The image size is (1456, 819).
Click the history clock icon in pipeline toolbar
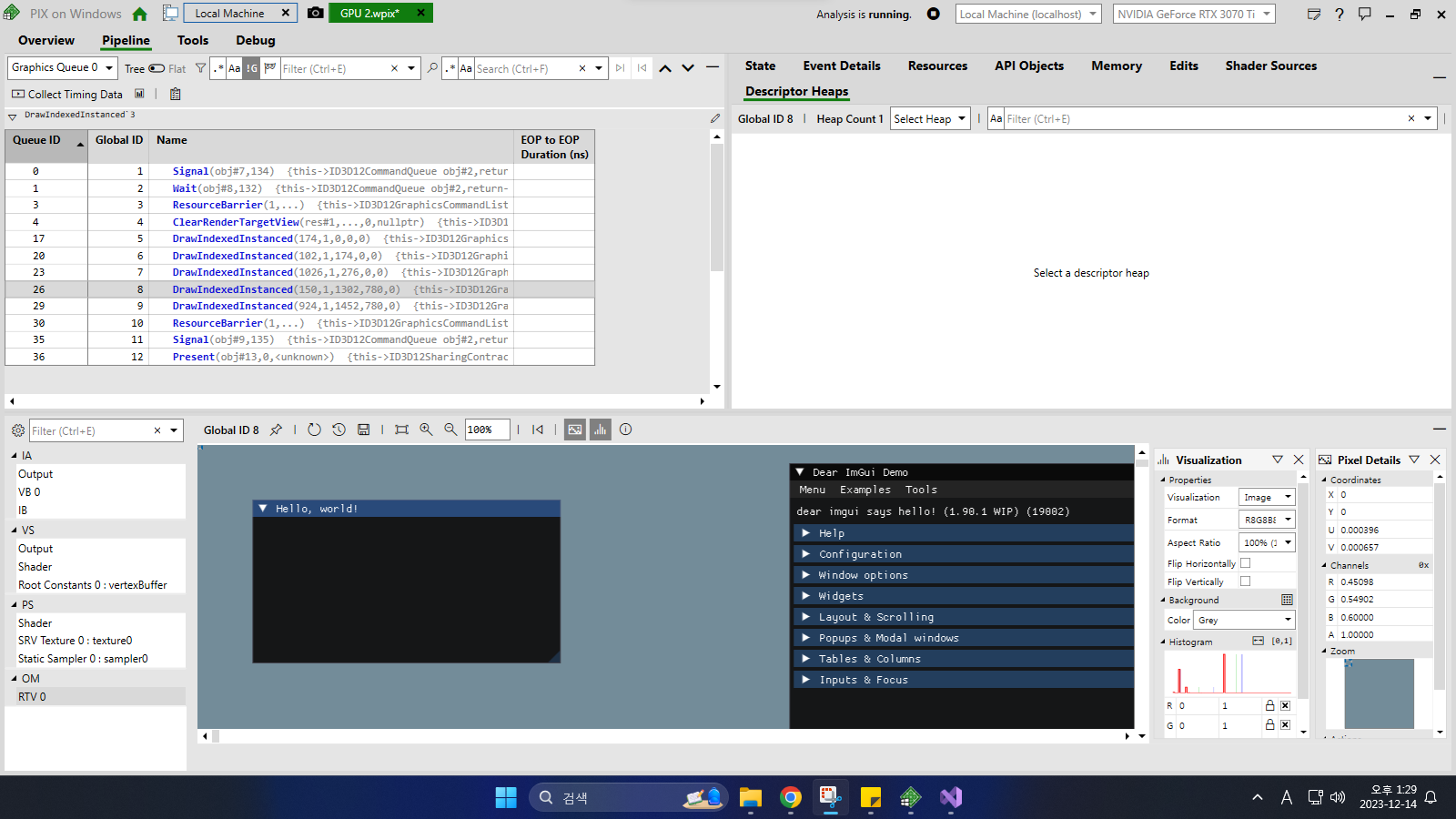(339, 430)
